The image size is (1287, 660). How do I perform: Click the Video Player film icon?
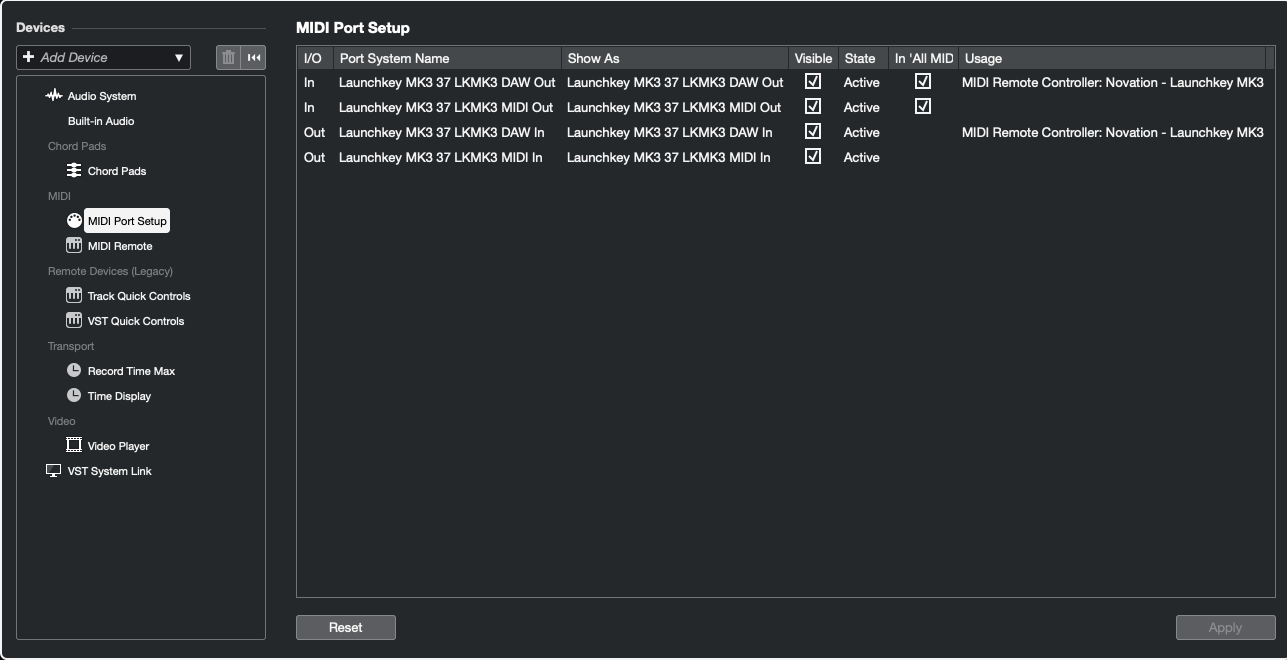tap(74, 446)
